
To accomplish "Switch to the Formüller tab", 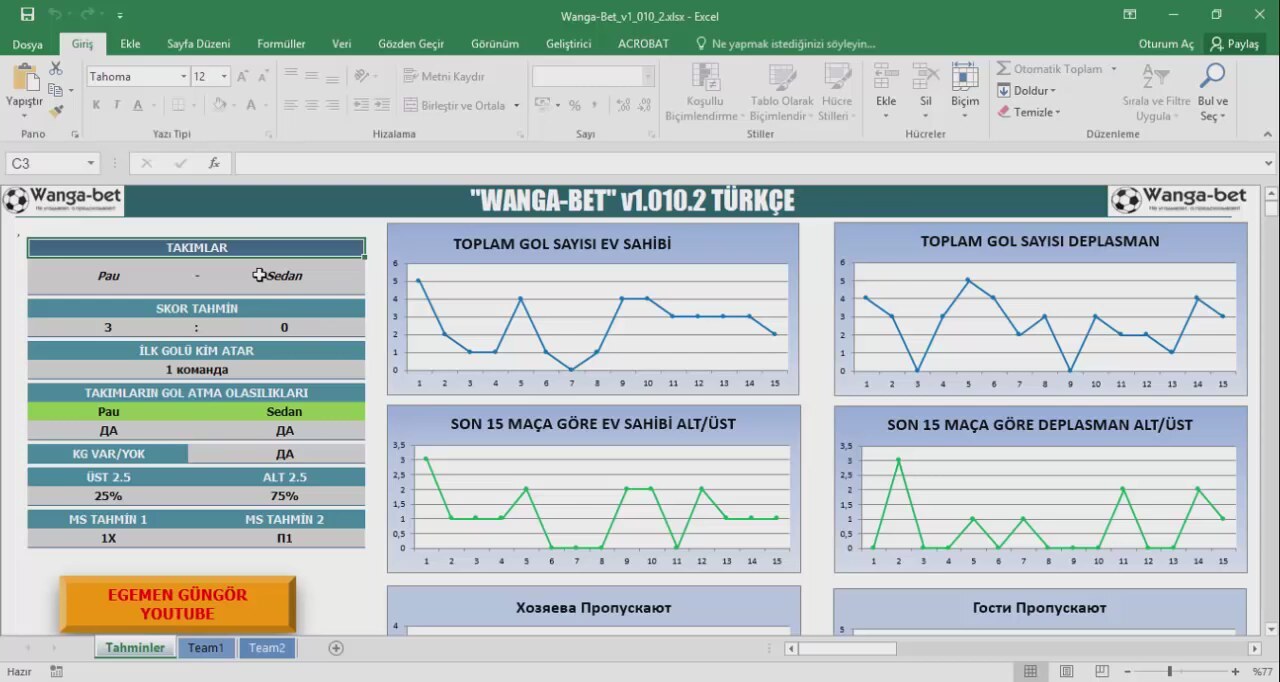I will [281, 44].
